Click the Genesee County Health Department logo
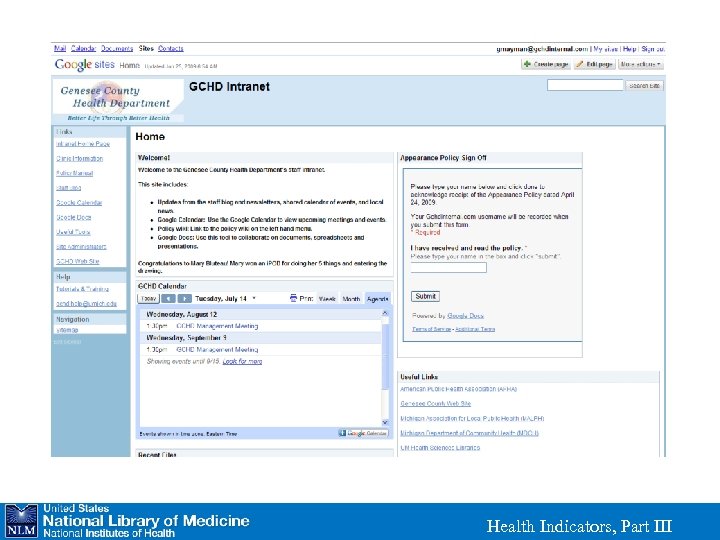This screenshot has height=540, width=720. (x=118, y=101)
